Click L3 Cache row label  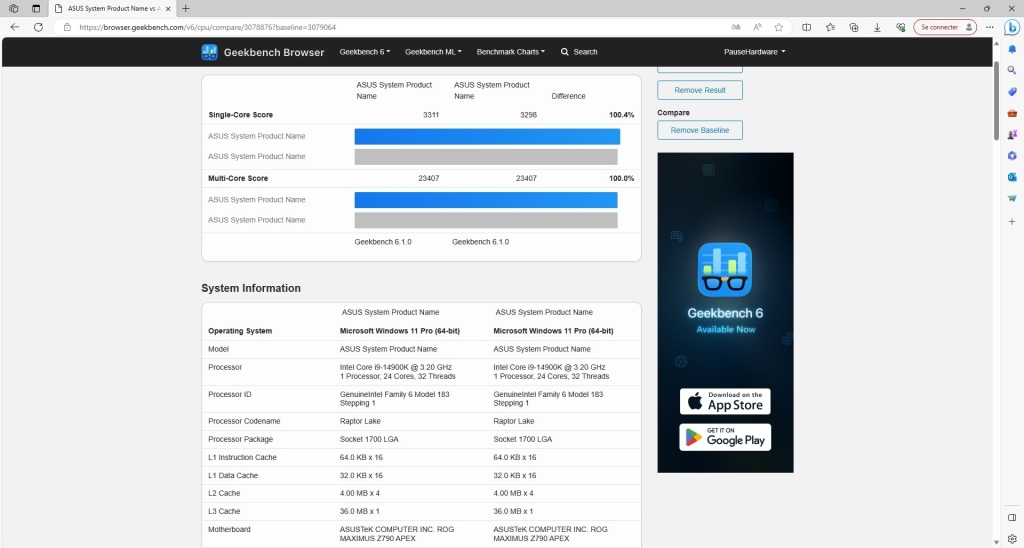pos(224,511)
